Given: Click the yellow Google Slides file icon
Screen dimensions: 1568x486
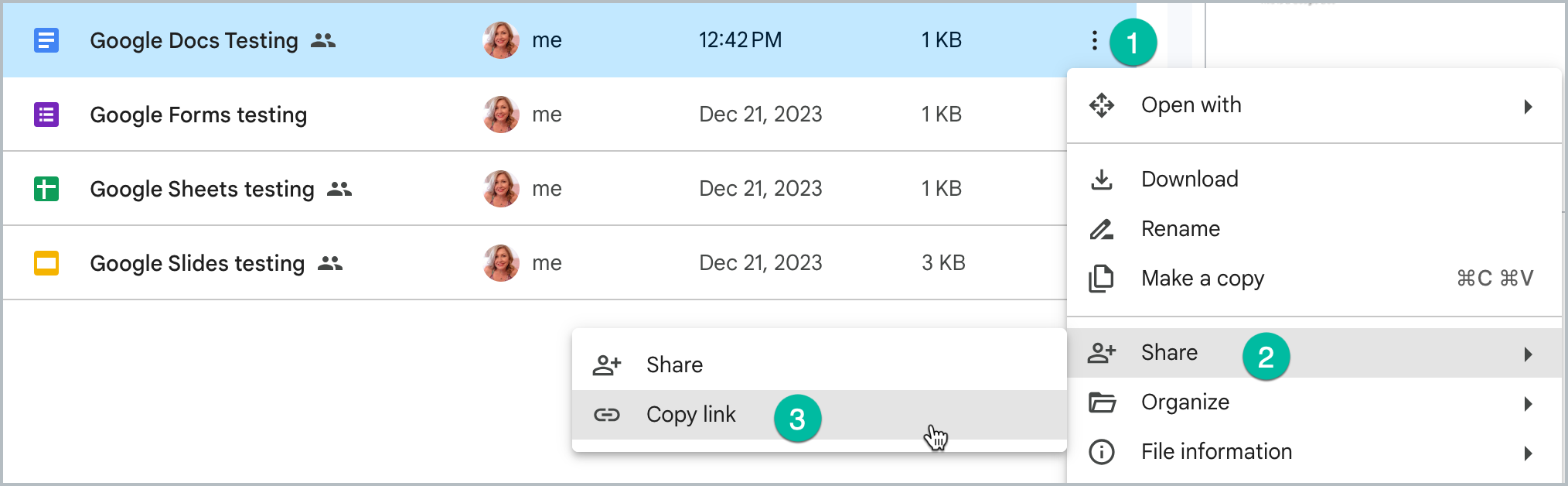Looking at the screenshot, I should 46,263.
